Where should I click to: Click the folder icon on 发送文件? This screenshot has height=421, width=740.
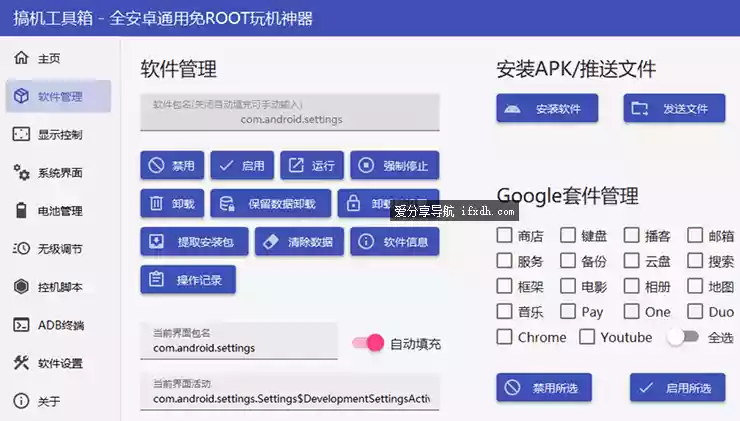click(640, 109)
